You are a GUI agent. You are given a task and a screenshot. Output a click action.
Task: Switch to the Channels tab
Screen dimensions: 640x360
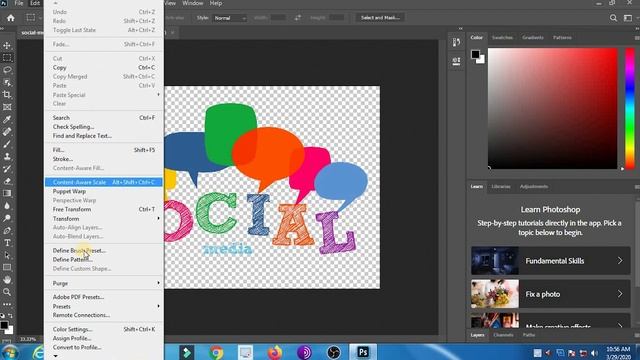point(503,335)
